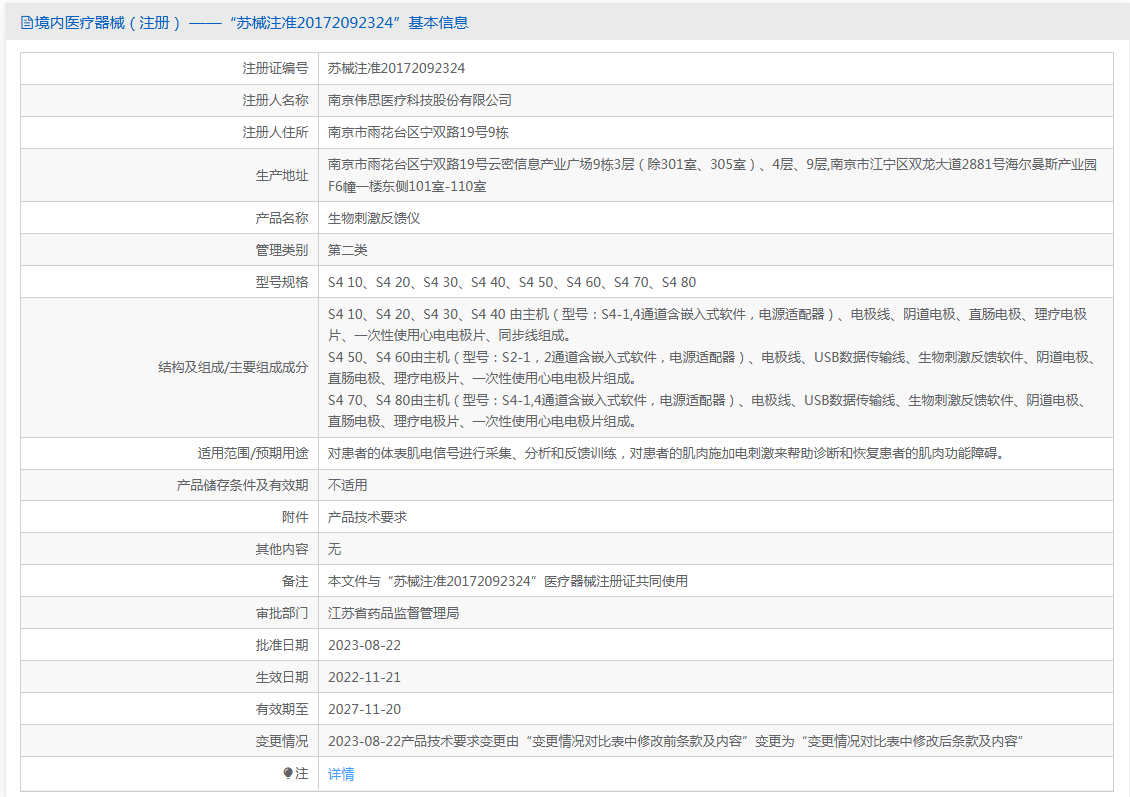Select production address text starting 南京市雨花台区宁双路19号云密
This screenshot has width=1130, height=797.
click(712, 175)
